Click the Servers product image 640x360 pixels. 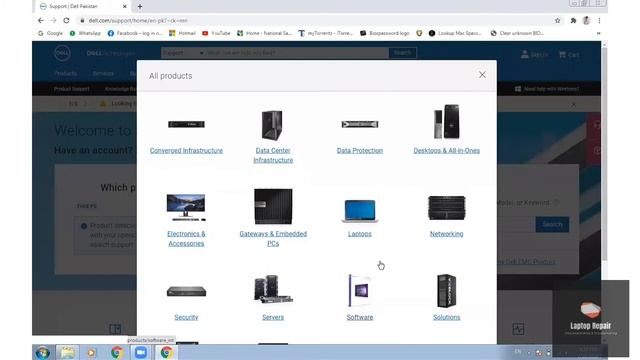(x=273, y=289)
